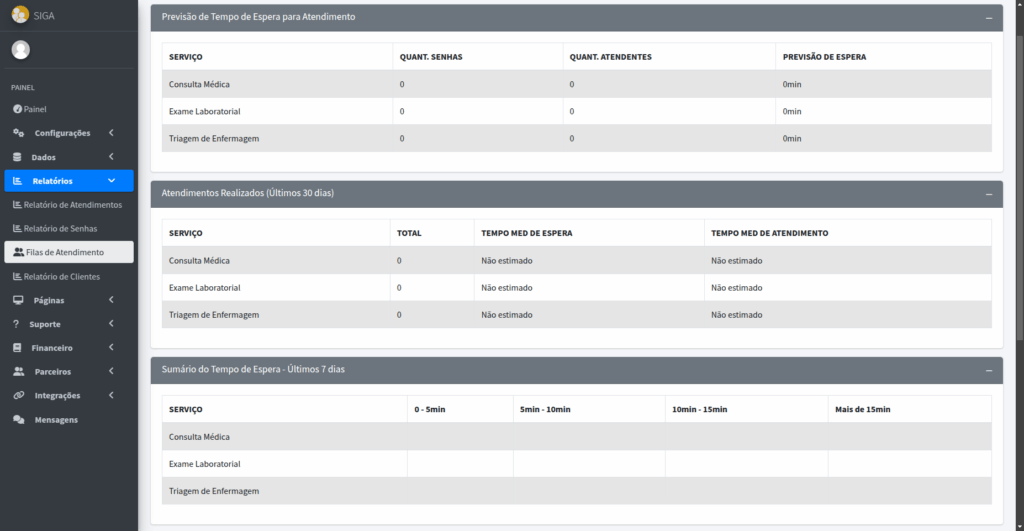Select Triagem de Enfermagem in Sumário table
The height and width of the screenshot is (531, 1024).
[x=214, y=491]
